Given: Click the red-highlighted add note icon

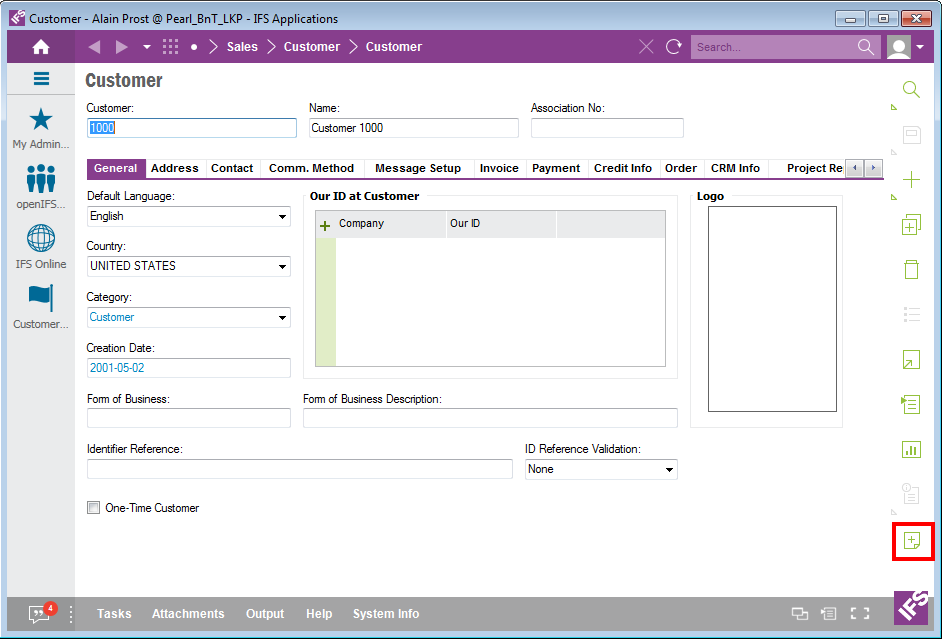Looking at the screenshot, I should 911,541.
